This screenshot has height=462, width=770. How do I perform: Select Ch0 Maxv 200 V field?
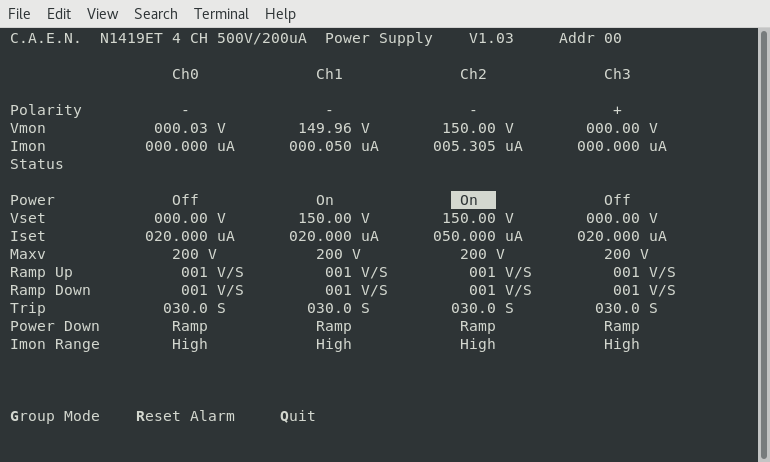[194, 254]
